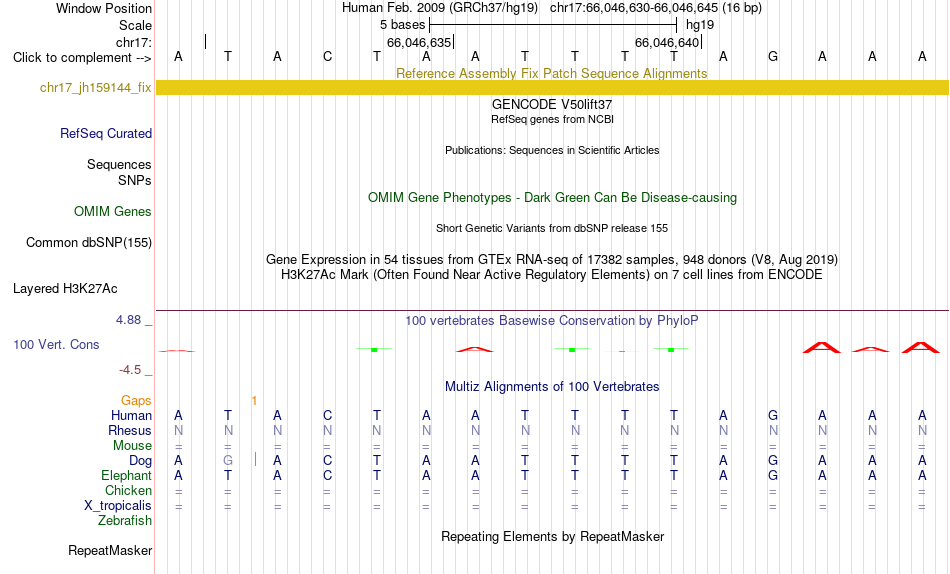Screen dimensions: 950x574
Task: Click the 5 bases scale bar
Action: [553, 25]
